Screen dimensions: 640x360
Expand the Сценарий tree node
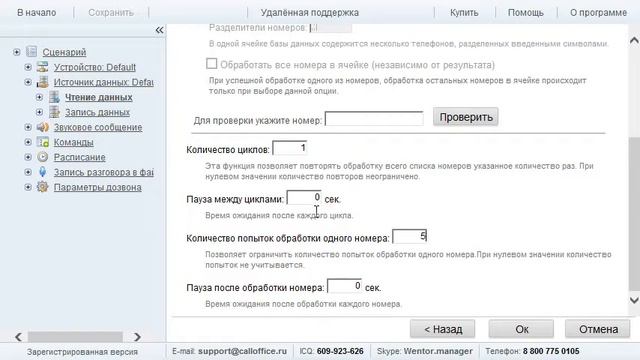(16, 52)
